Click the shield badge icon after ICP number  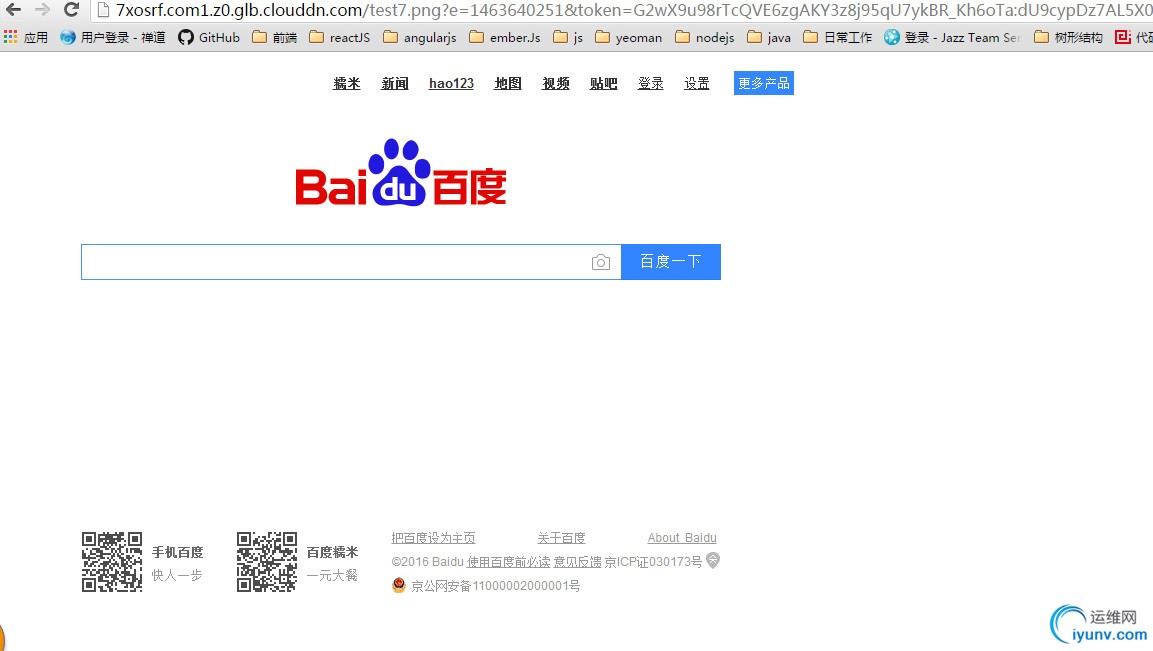click(x=713, y=561)
